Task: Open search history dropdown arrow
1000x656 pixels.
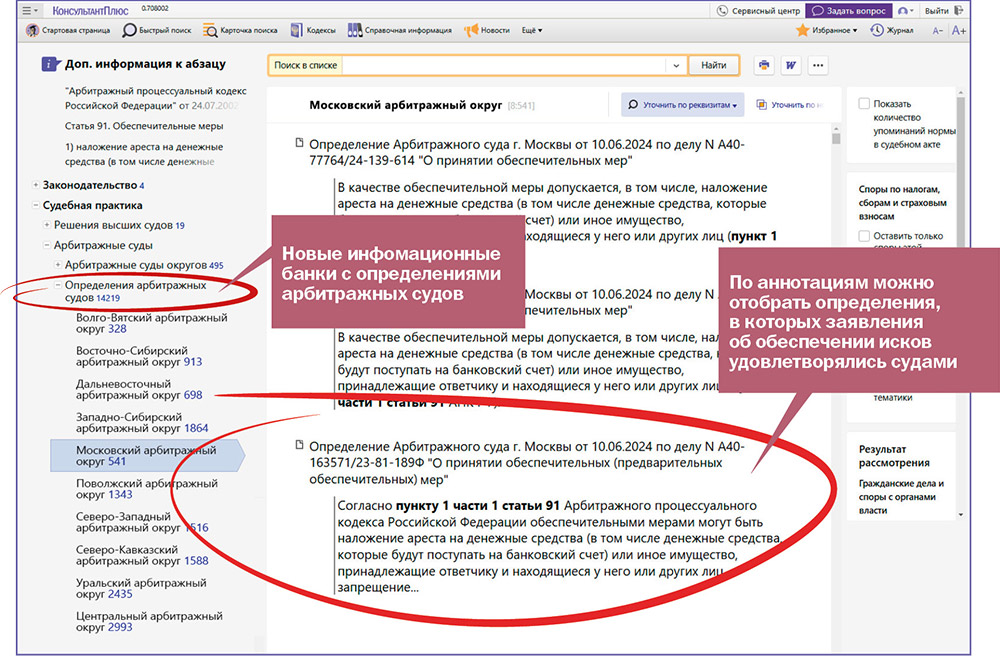Action: coord(676,65)
